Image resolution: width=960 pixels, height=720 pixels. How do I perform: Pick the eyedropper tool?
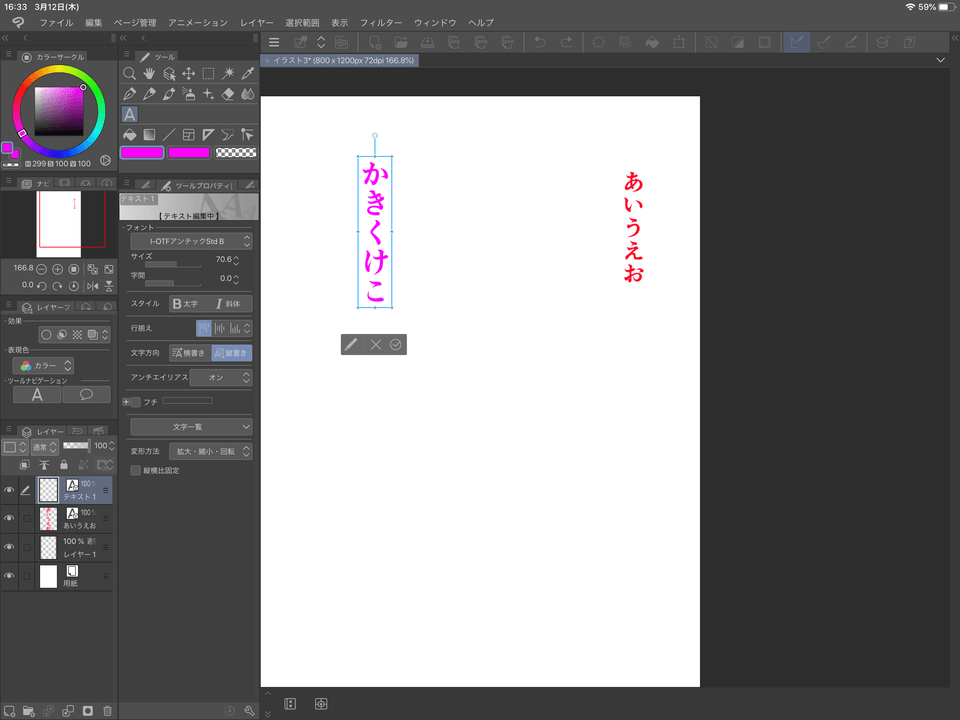[248, 74]
